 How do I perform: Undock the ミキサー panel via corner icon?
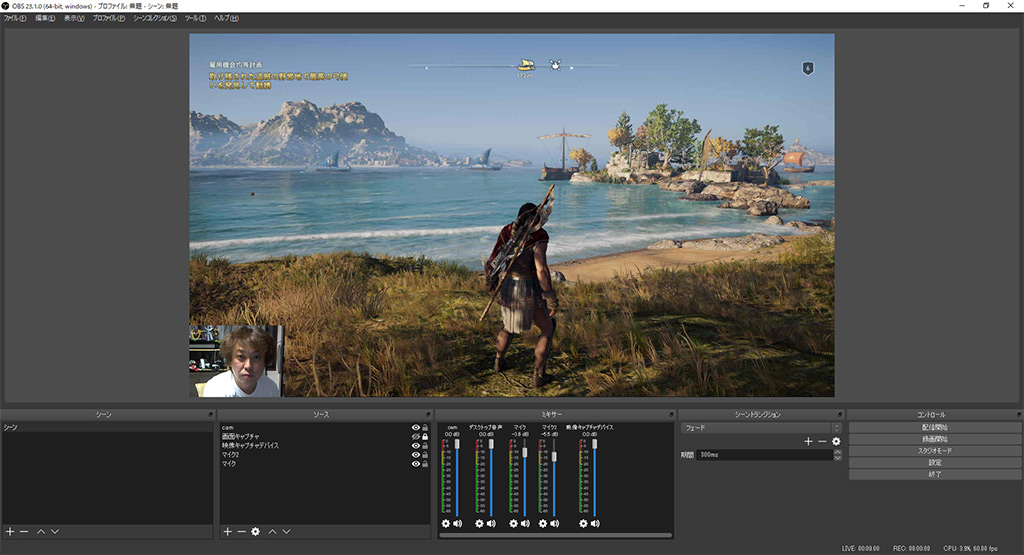[x=669, y=414]
